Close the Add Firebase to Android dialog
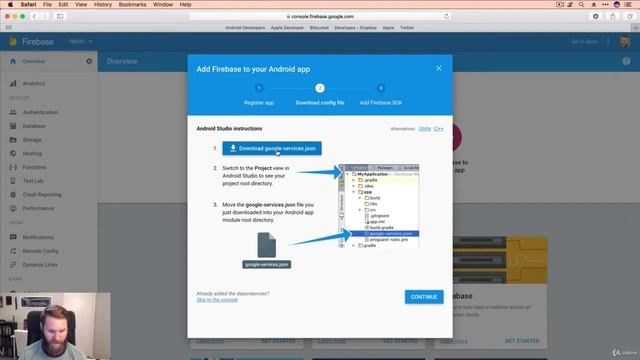 pyautogui.click(x=438, y=68)
